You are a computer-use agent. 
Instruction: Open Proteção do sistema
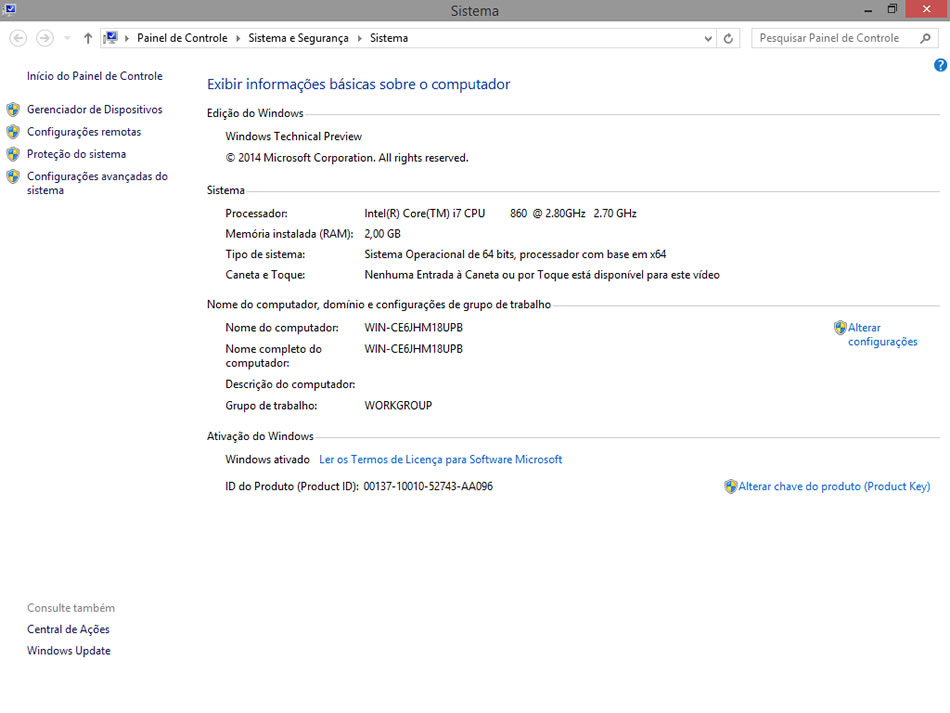click(x=76, y=154)
